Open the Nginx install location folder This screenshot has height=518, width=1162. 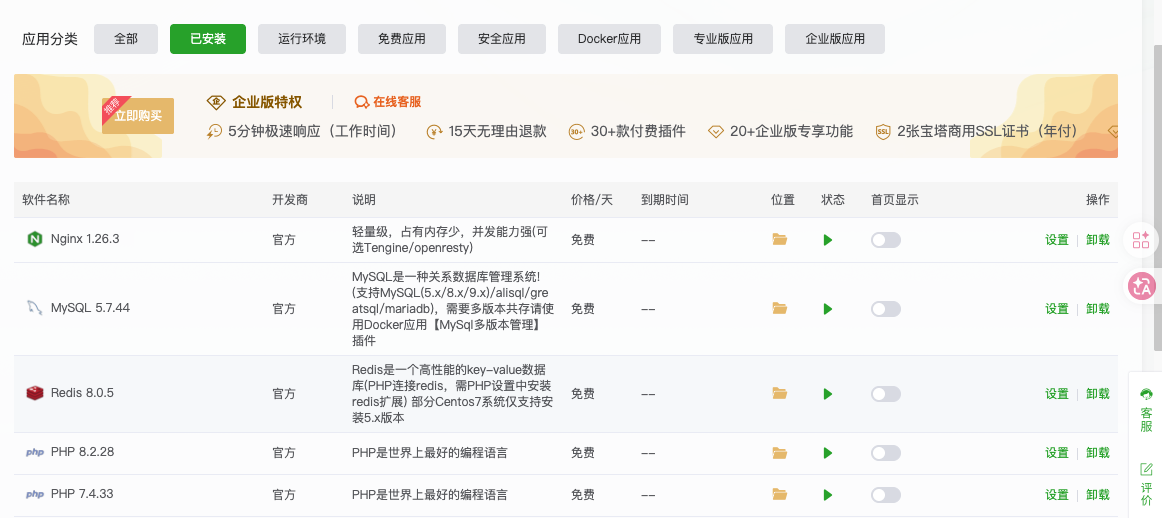click(780, 240)
